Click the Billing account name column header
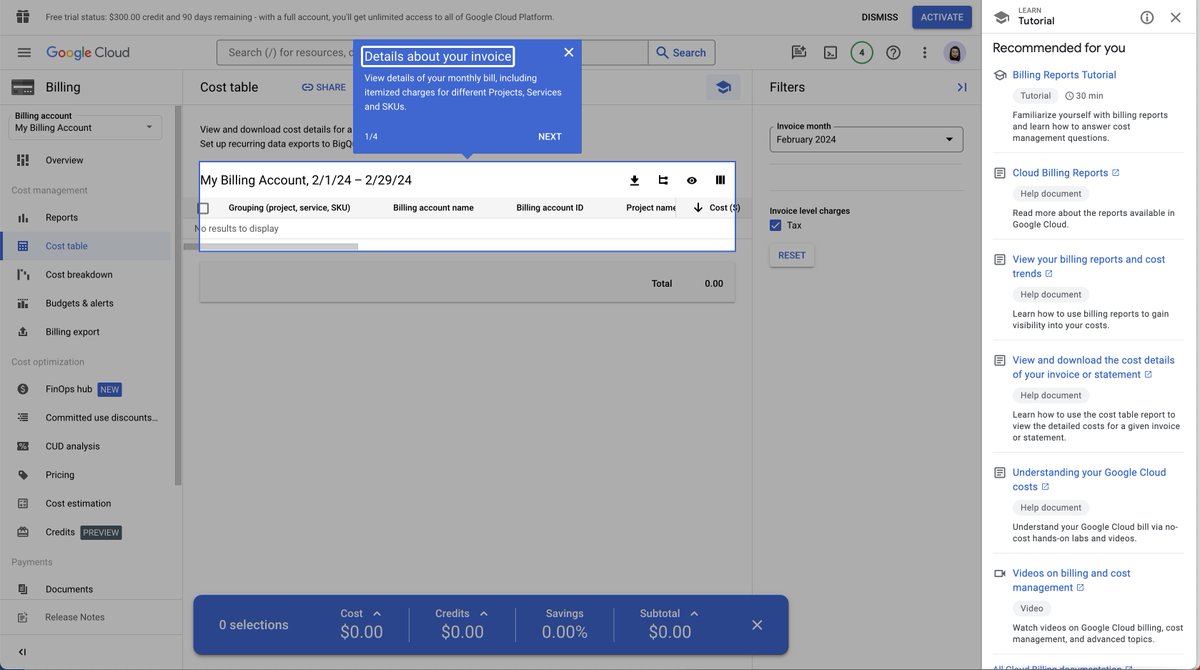Screen dimensions: 1200x670 [x=433, y=208]
